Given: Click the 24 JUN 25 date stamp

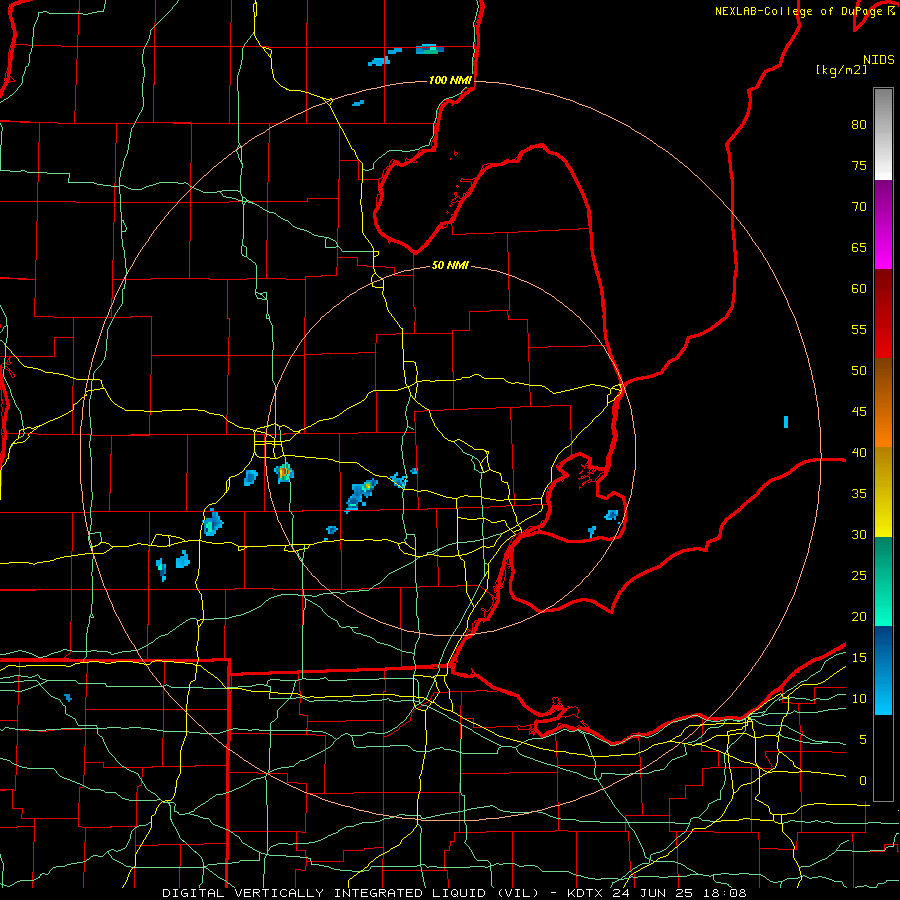Looking at the screenshot, I should point(654,893).
